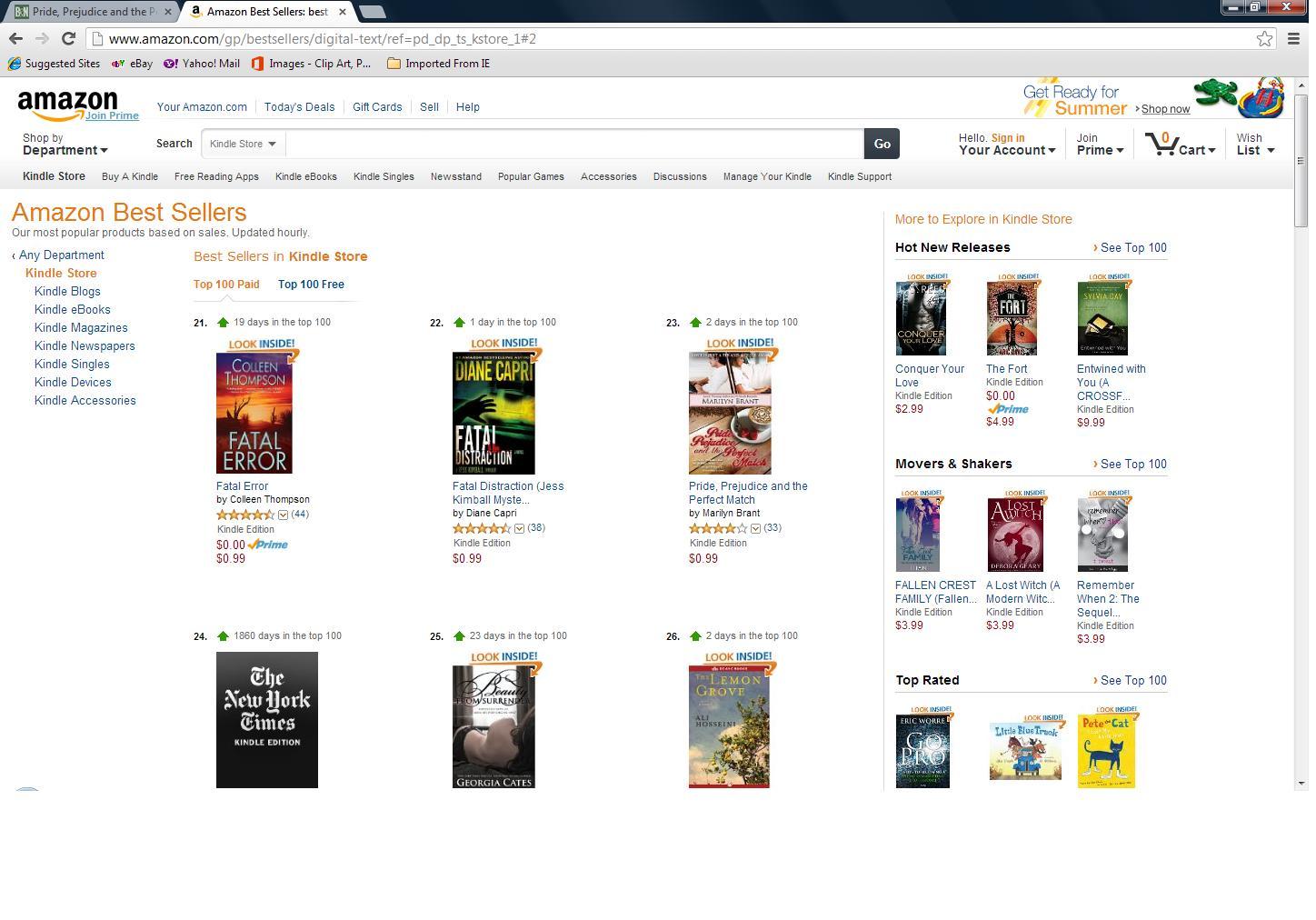This screenshot has width=1316, height=920.
Task: Open Today's Deals link
Action: (x=299, y=107)
